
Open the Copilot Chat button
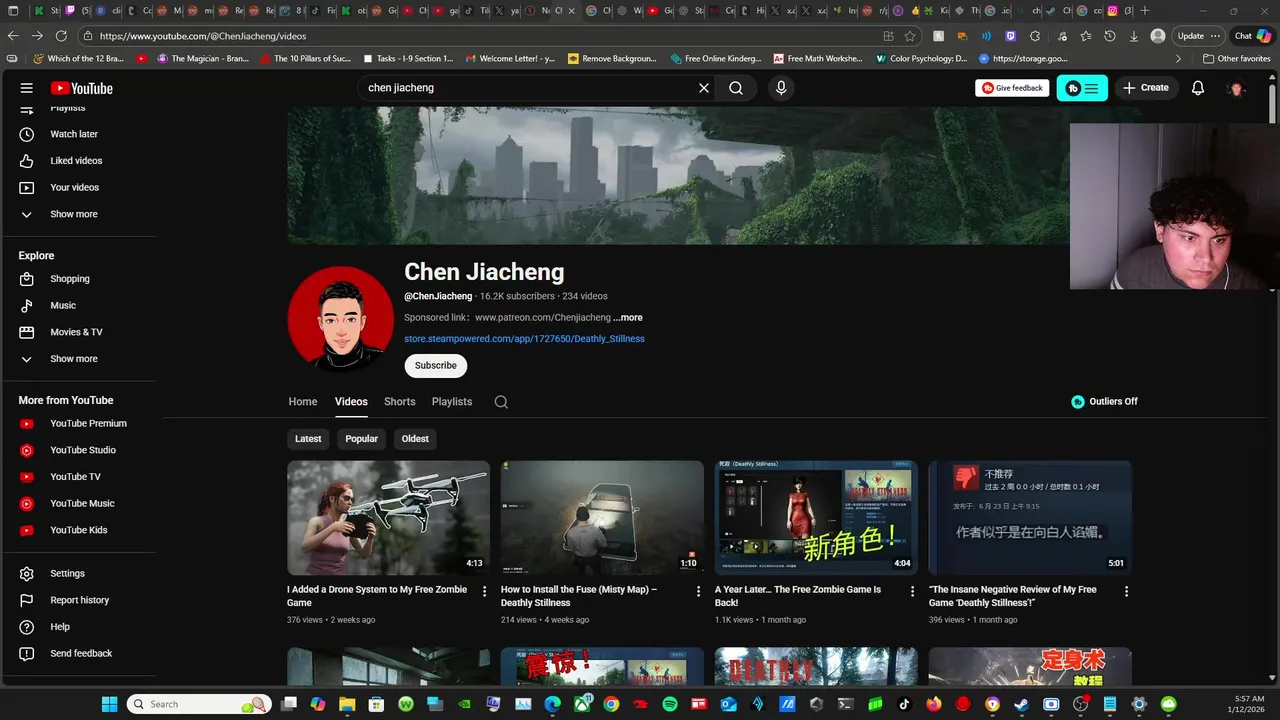(x=1253, y=36)
